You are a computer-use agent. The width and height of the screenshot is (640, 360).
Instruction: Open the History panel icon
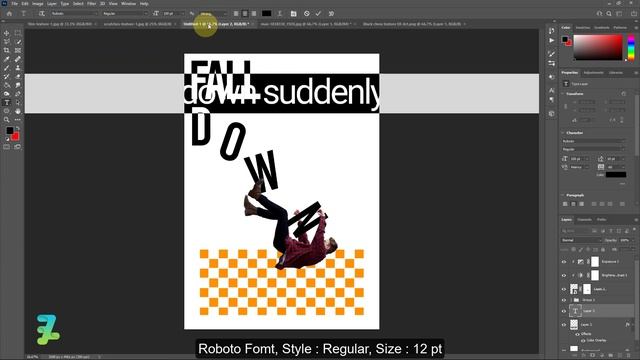point(552,31)
